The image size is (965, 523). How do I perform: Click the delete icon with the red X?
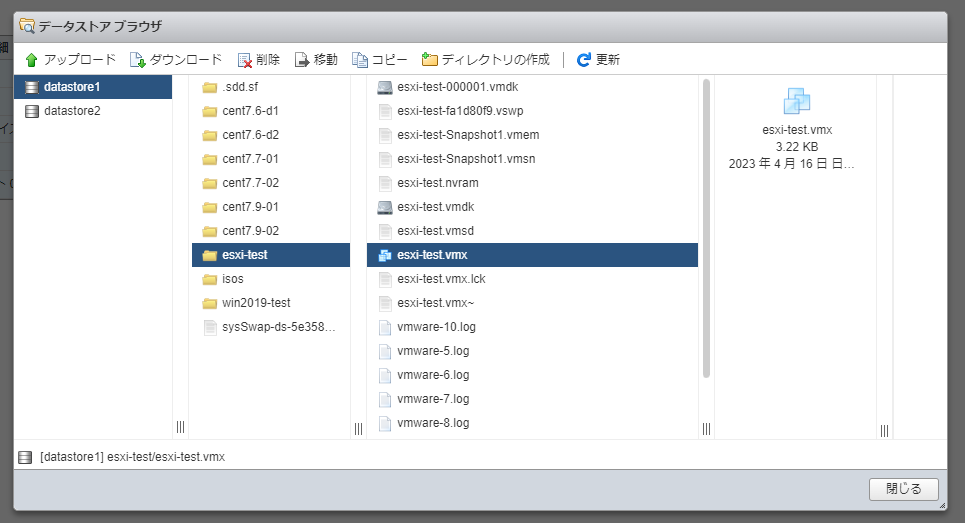click(x=244, y=60)
